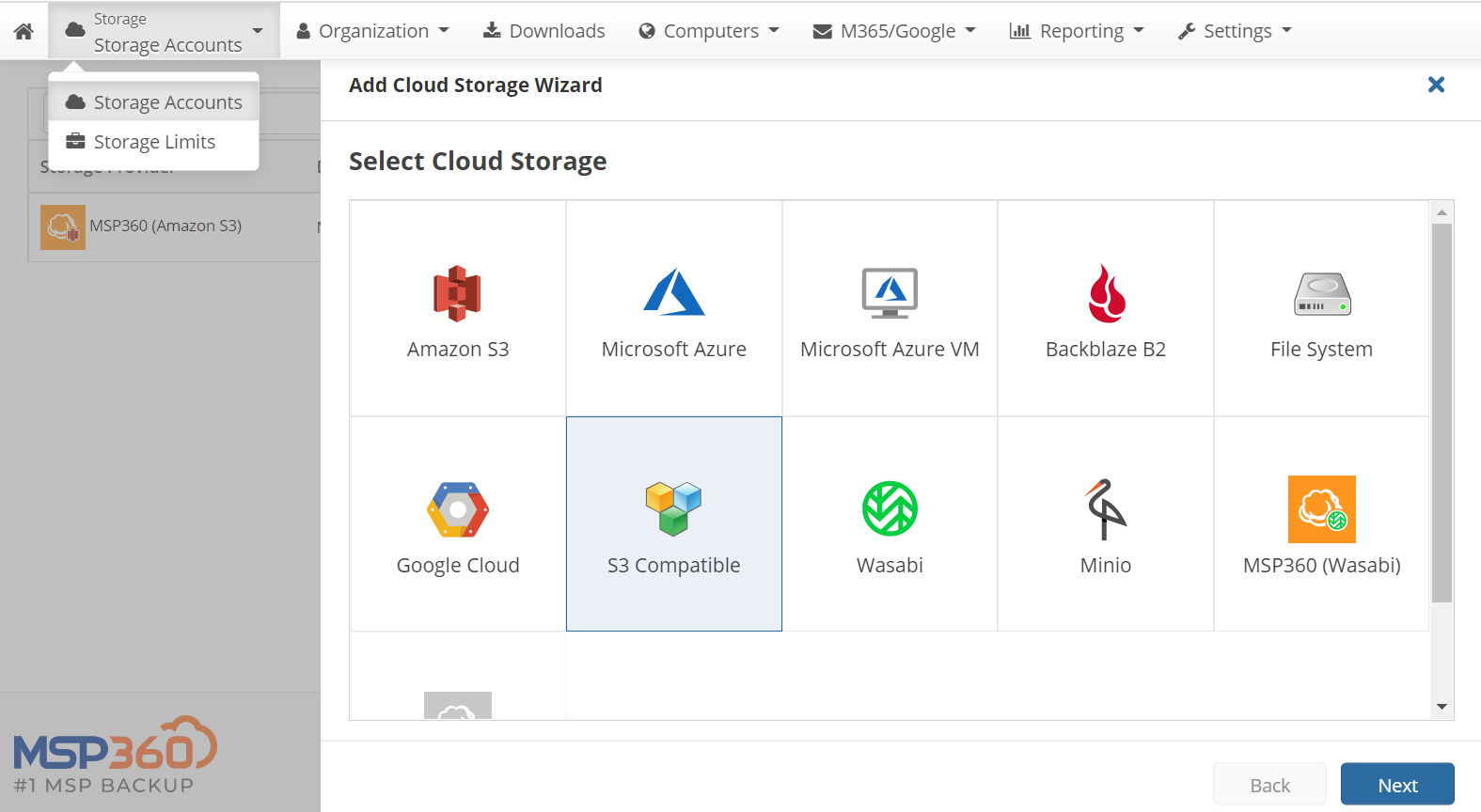This screenshot has width=1481, height=812.
Task: Choose the Minio bird icon
Action: pos(1106,509)
